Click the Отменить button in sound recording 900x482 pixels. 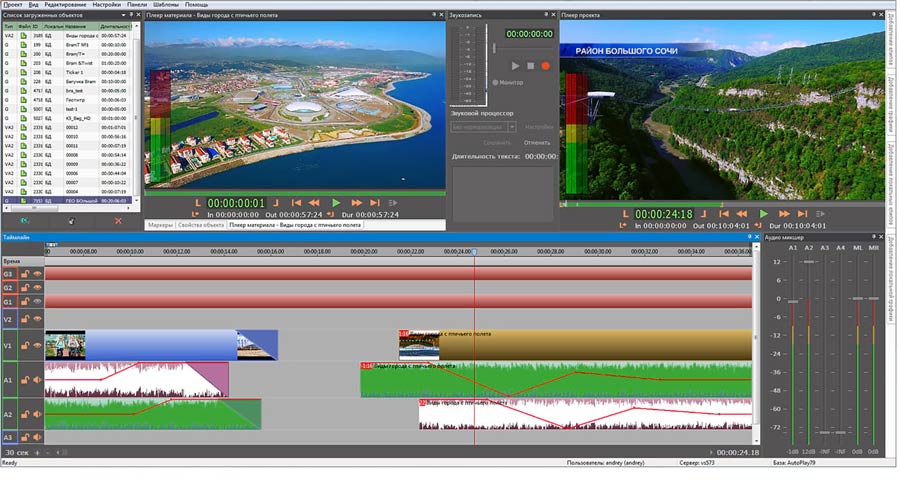click(x=537, y=142)
